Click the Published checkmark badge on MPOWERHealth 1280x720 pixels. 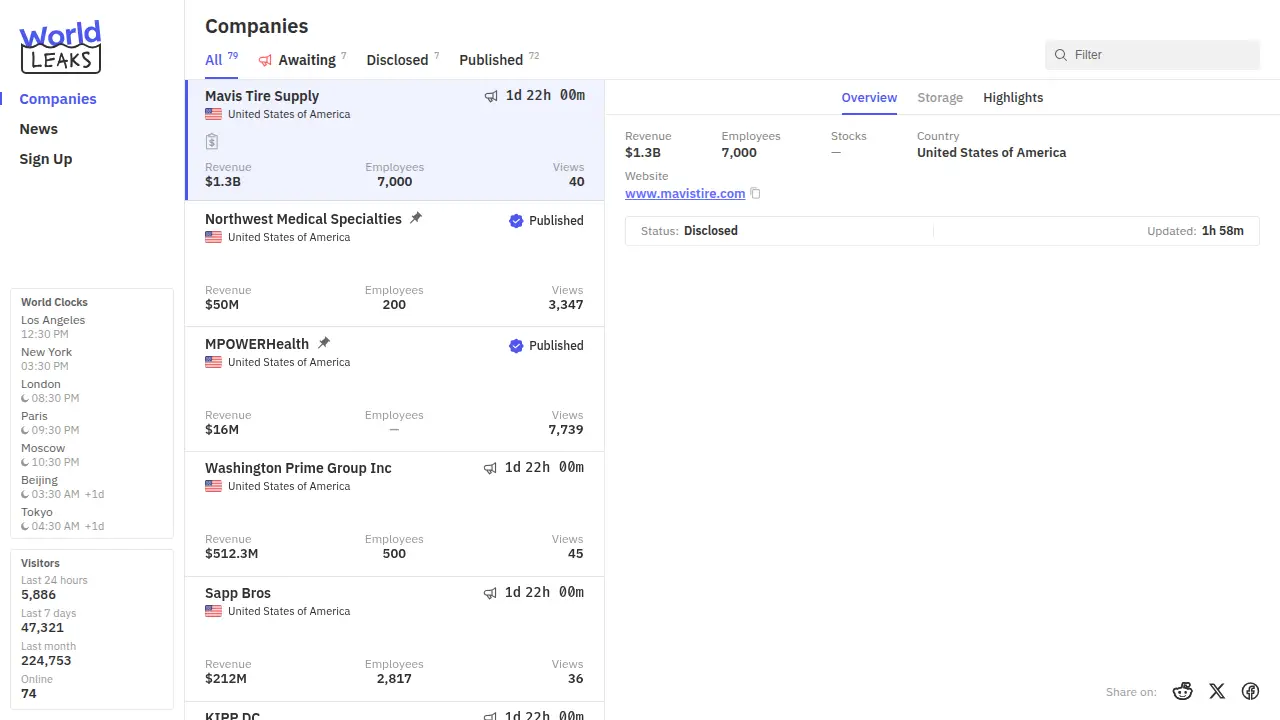(516, 346)
